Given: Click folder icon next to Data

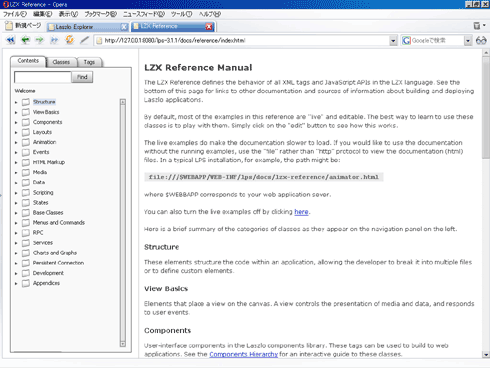Looking at the screenshot, I should click(26, 182).
